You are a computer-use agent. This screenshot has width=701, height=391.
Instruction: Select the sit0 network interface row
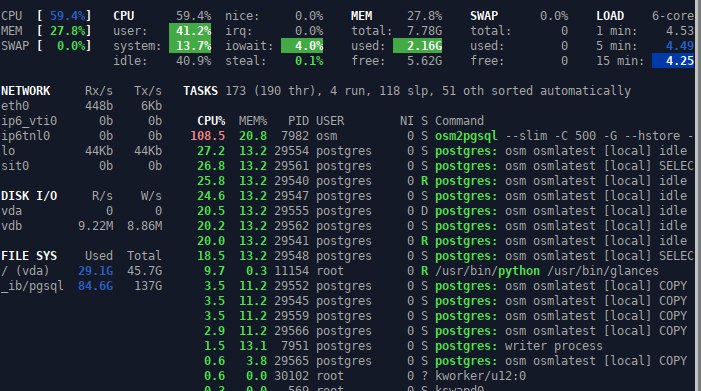tap(81, 166)
